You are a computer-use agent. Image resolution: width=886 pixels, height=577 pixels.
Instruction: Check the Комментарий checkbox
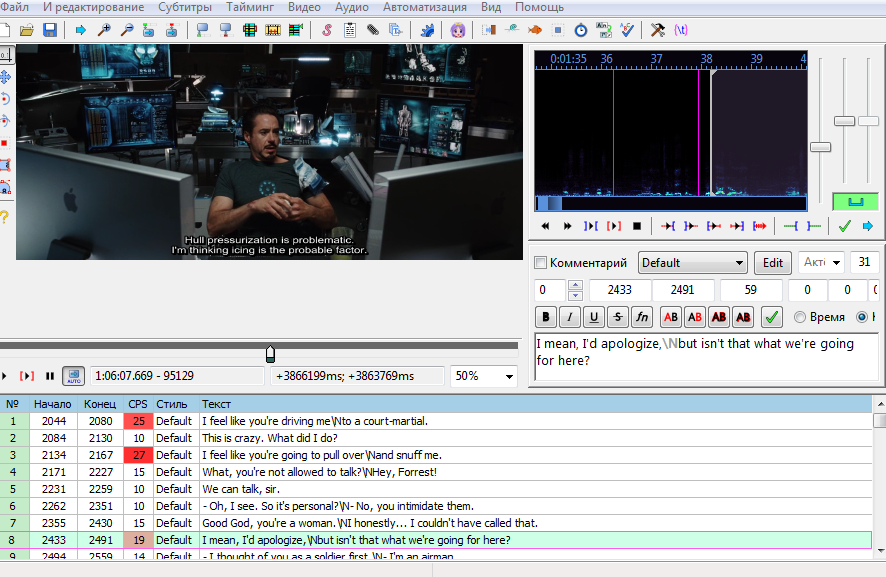pyautogui.click(x=541, y=263)
